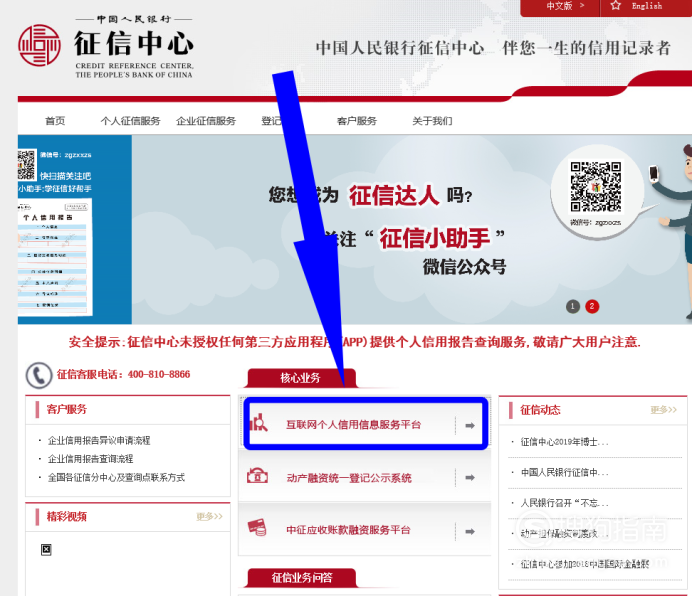This screenshot has width=692, height=596.
Task: Open the 个人征信服务 menu item
Action: [x=130, y=121]
